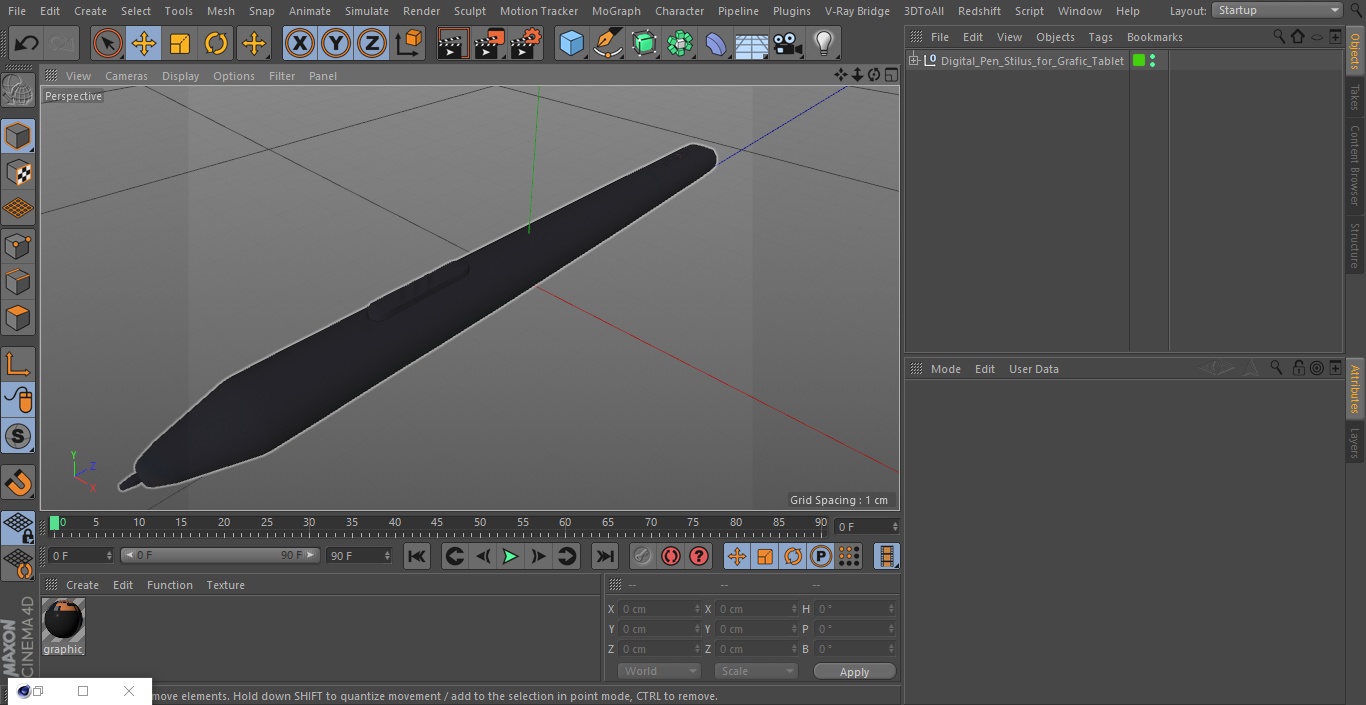Click the Record Active Objects button

tap(643, 556)
